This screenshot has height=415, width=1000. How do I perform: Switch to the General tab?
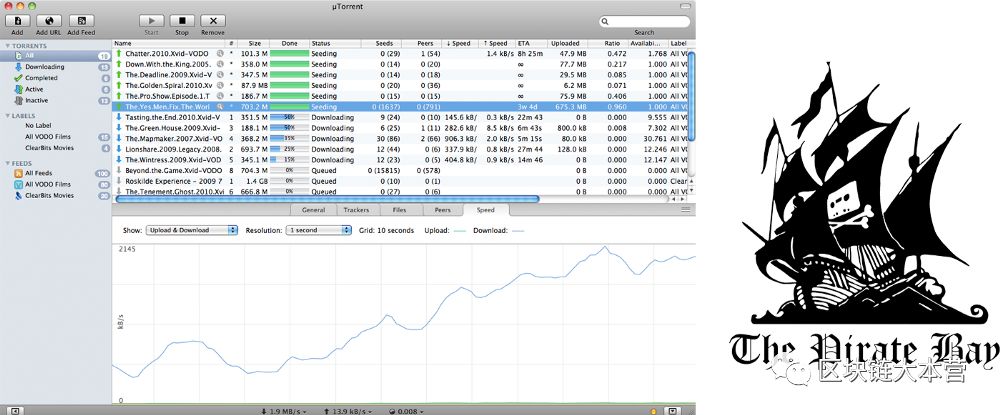(313, 210)
